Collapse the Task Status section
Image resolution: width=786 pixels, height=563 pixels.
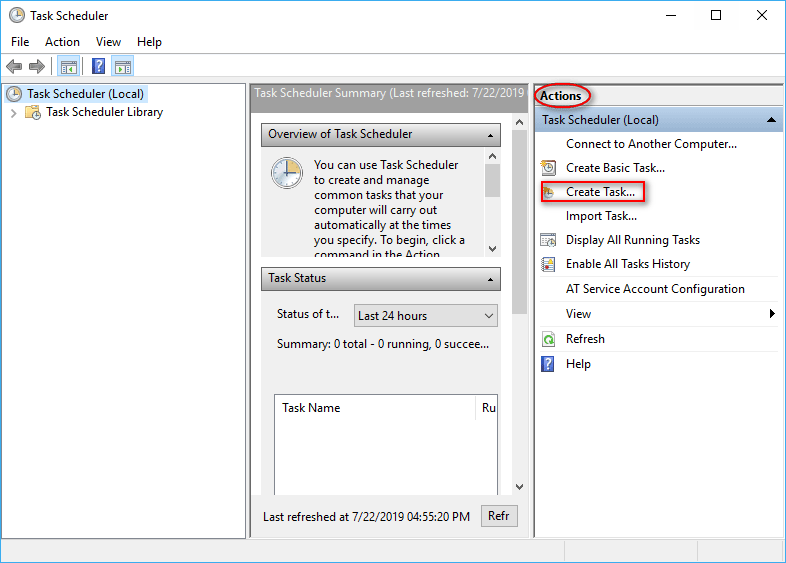point(491,279)
